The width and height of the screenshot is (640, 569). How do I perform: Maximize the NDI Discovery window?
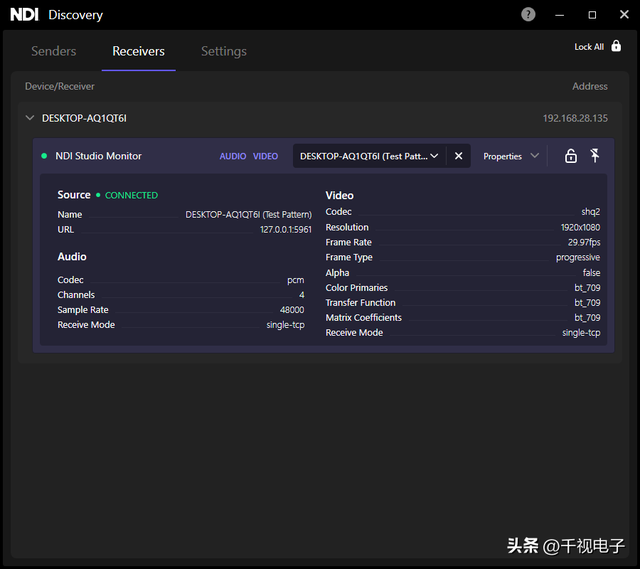point(592,15)
